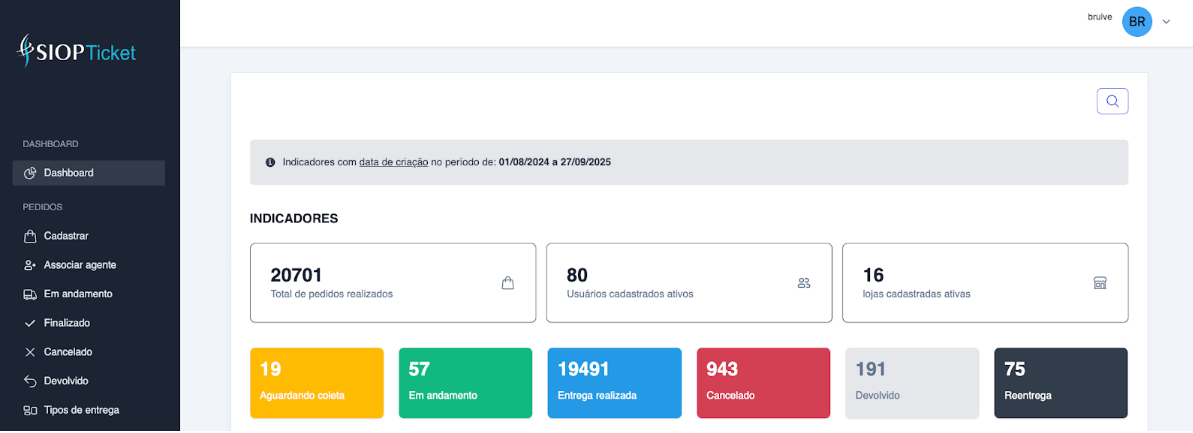Click the BR user avatar

1137,21
